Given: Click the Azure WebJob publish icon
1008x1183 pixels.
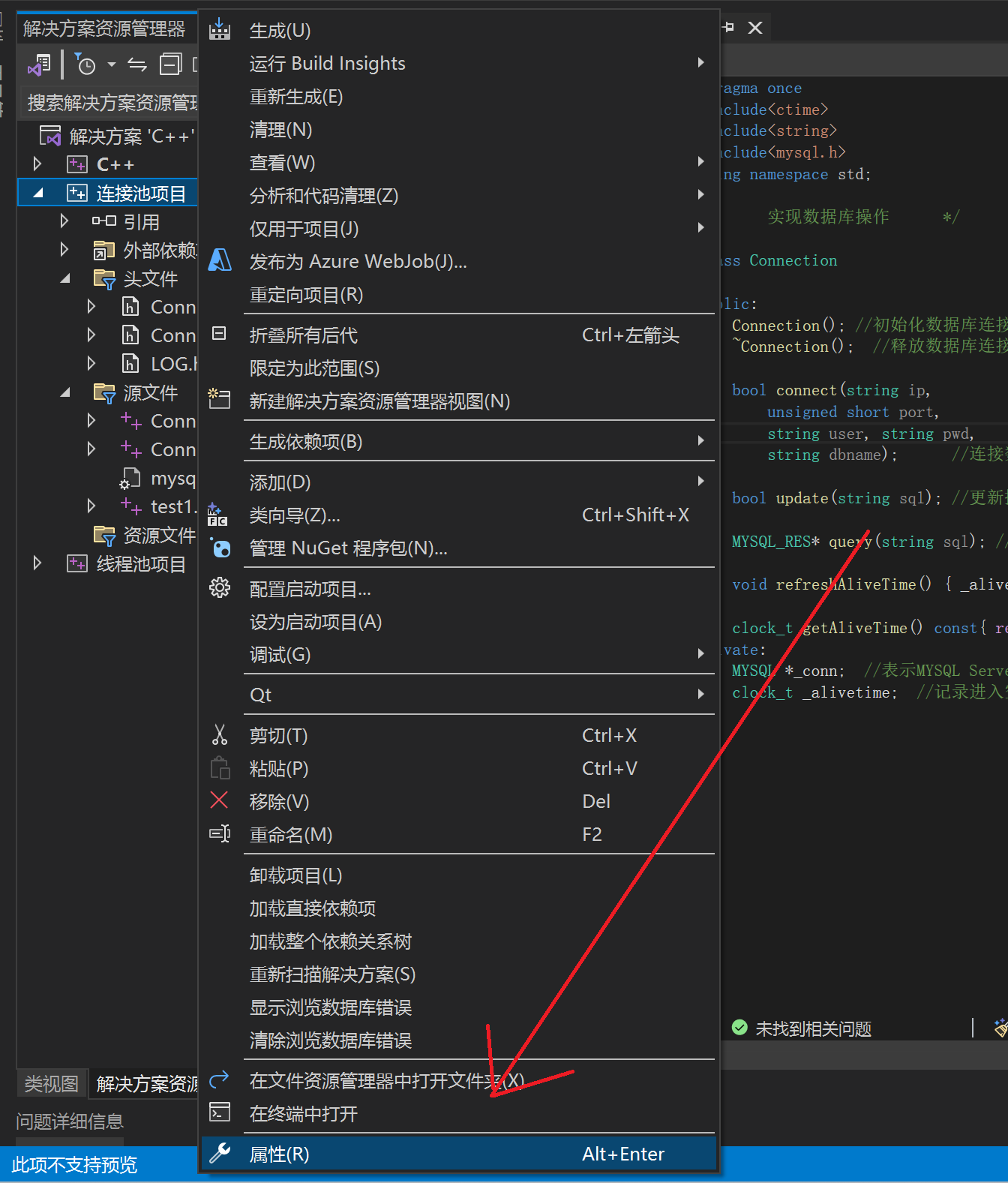Looking at the screenshot, I should pos(220,260).
